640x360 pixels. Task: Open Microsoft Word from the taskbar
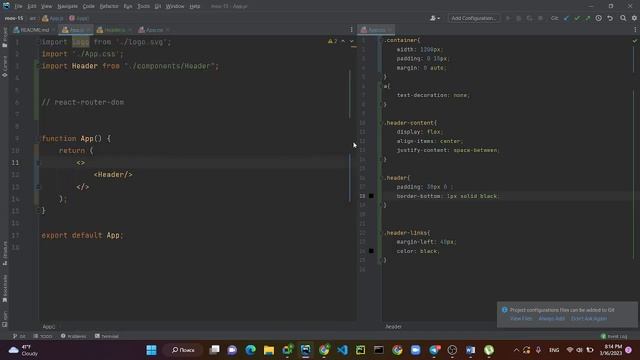click(470, 350)
